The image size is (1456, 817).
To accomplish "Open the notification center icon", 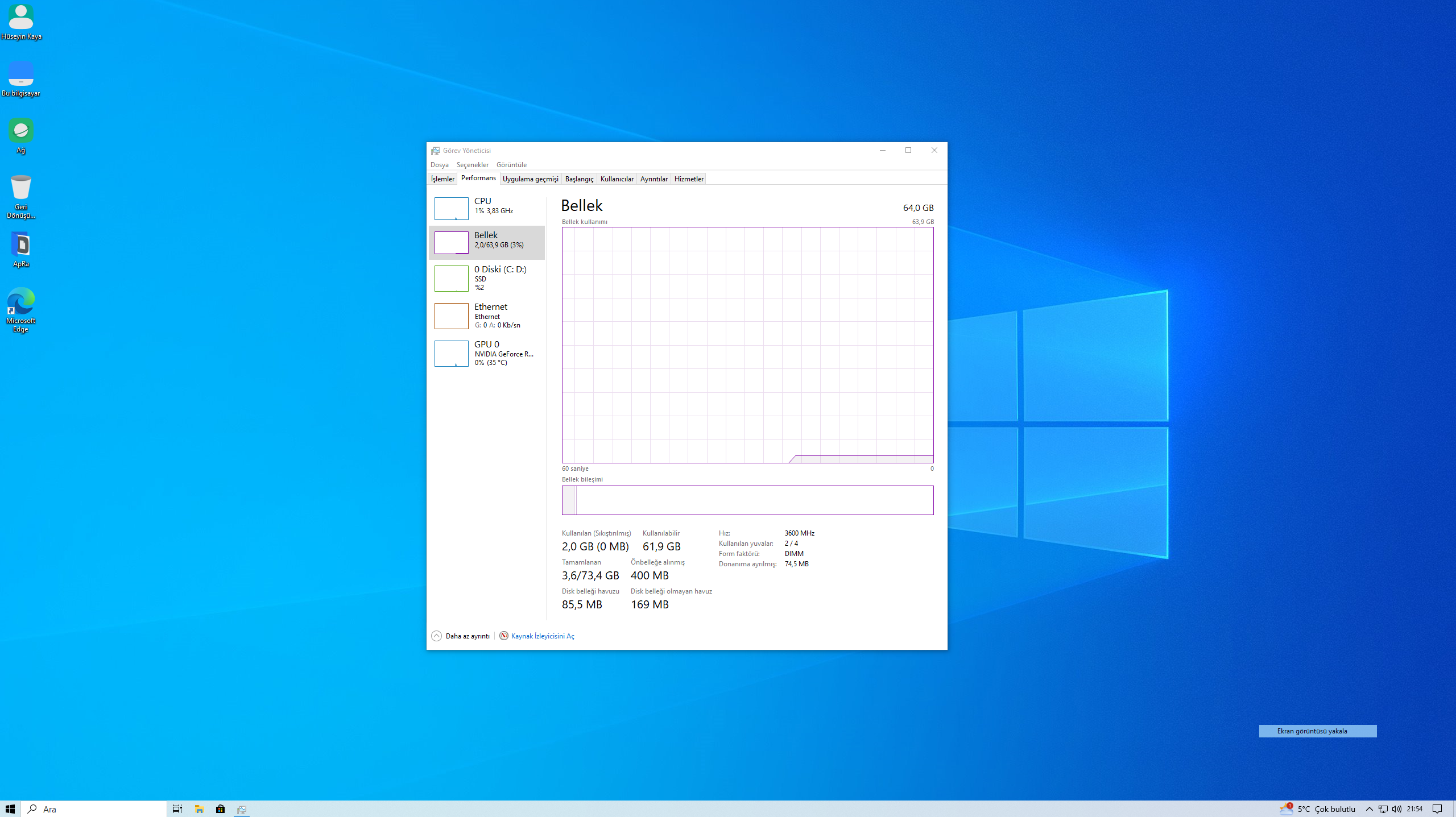I will click(1437, 809).
